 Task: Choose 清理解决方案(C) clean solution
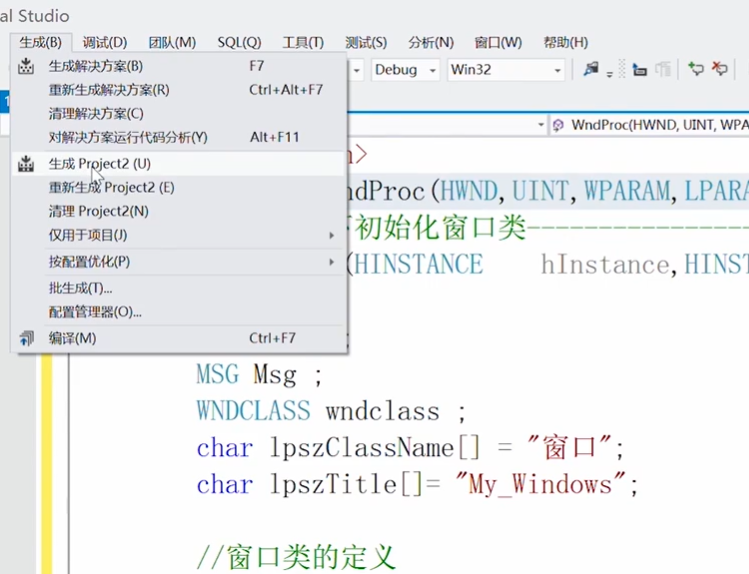pos(179,114)
